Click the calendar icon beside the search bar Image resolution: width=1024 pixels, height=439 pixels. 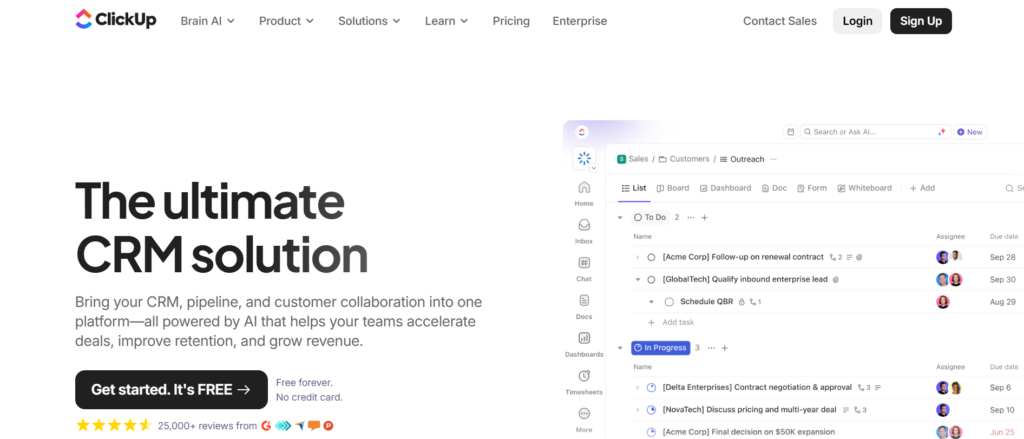(x=790, y=132)
